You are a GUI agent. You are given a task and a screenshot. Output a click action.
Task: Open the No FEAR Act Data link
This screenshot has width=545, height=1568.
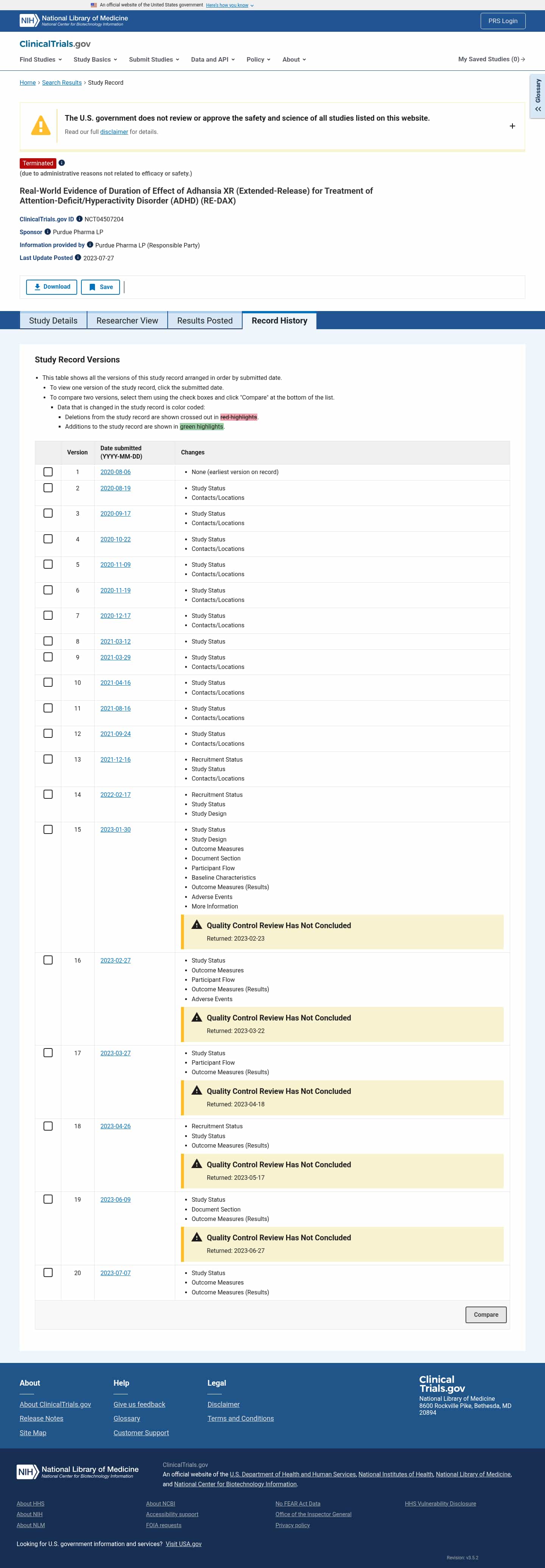coord(298,1503)
